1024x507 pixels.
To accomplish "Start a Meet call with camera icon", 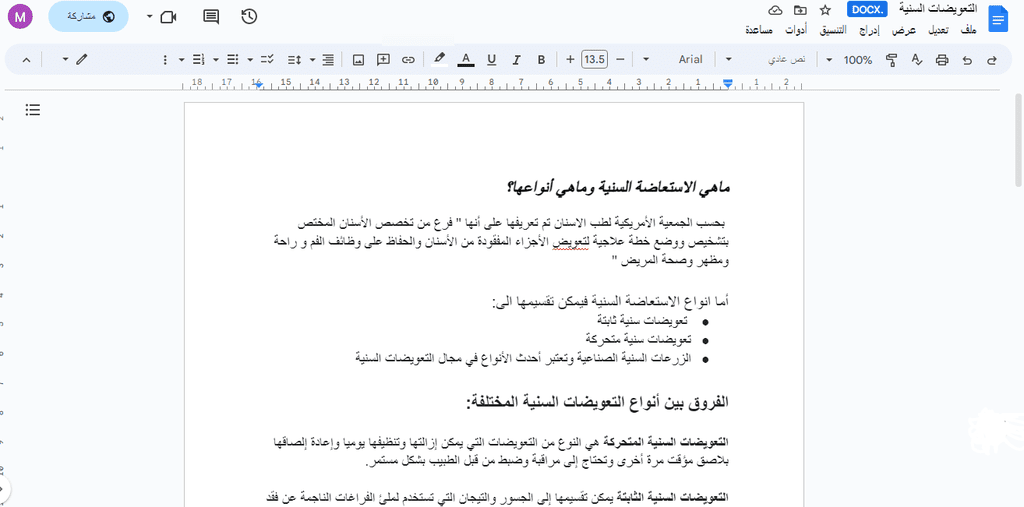I will pos(168,17).
